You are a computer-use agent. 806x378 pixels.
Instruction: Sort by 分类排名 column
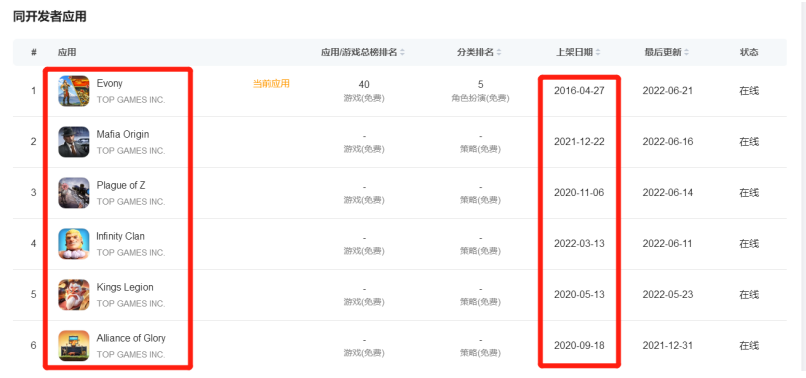(x=480, y=52)
